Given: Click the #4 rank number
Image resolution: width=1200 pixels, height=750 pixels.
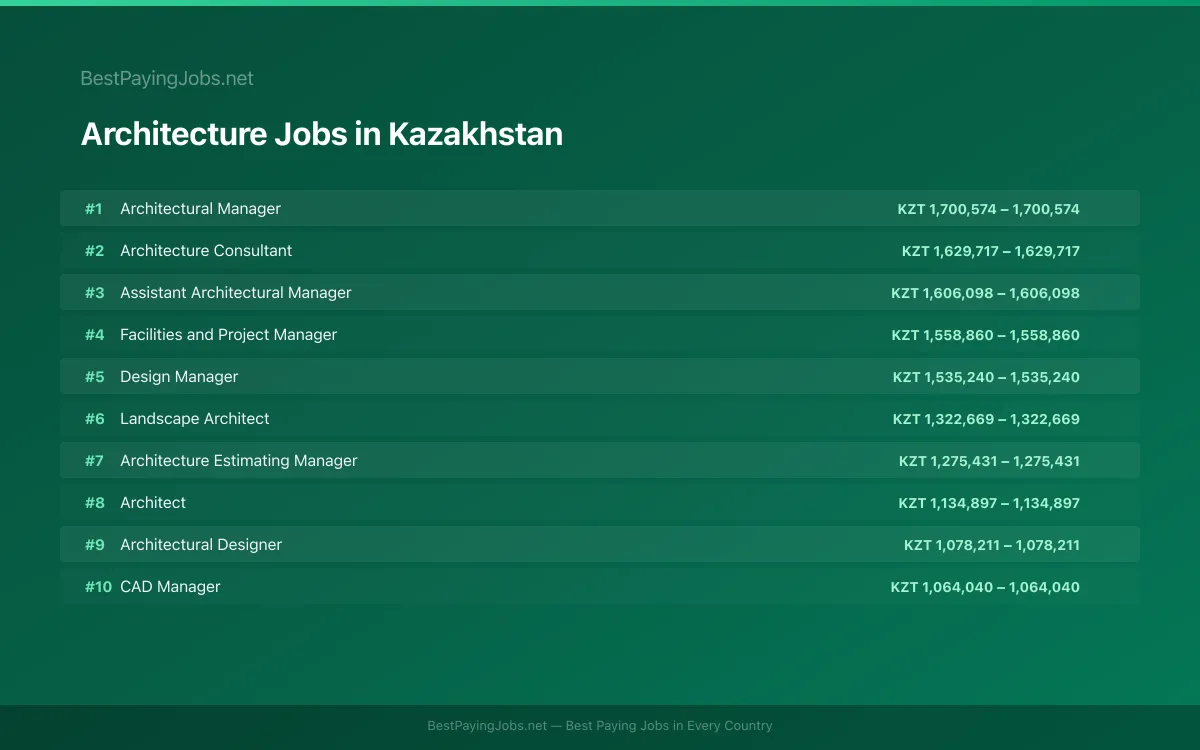Looking at the screenshot, I should 94,335.
